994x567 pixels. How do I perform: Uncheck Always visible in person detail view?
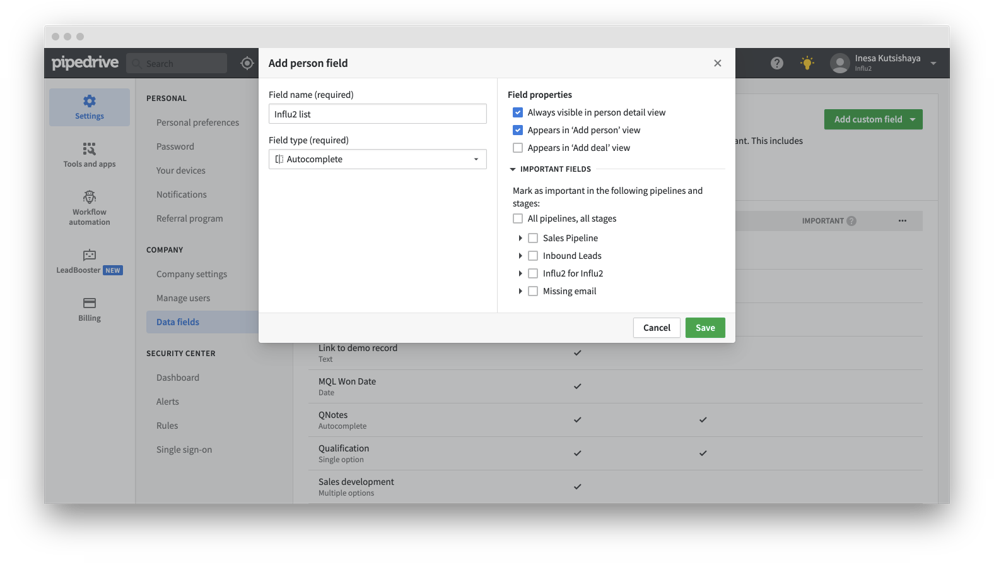[x=518, y=113]
